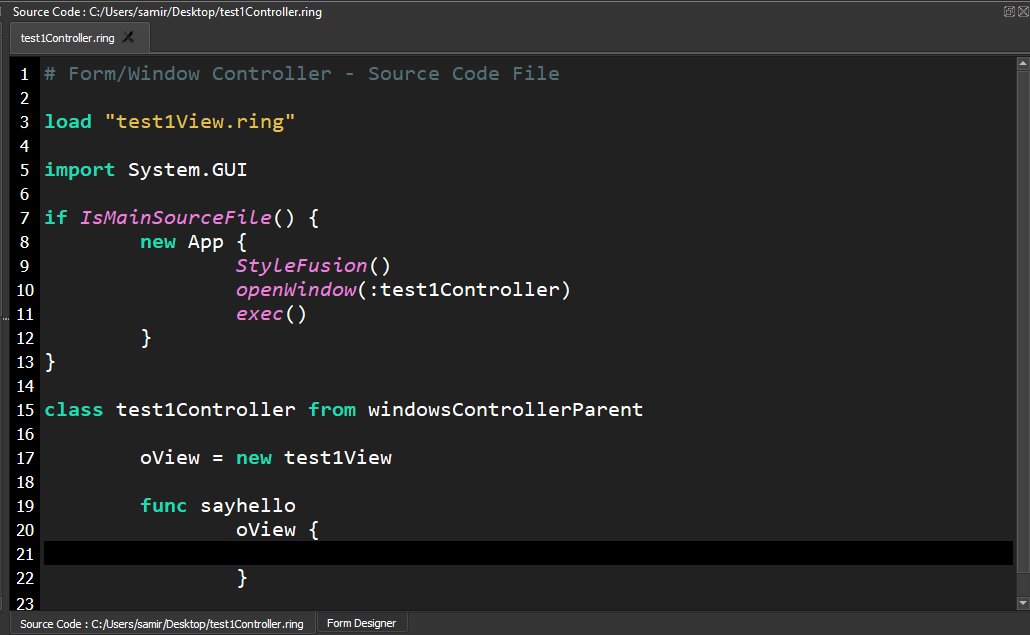This screenshot has height=635, width=1030.
Task: Float the Source Code dock panel
Action: (1008, 11)
